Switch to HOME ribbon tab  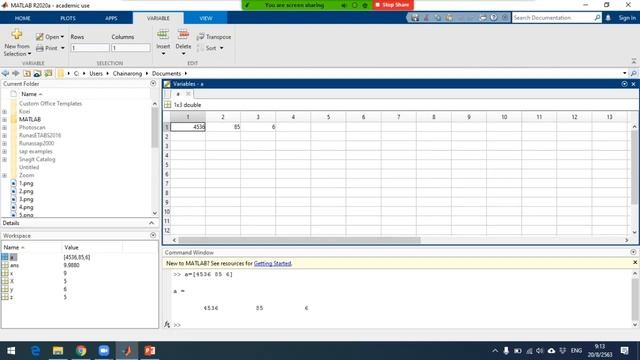22,18
